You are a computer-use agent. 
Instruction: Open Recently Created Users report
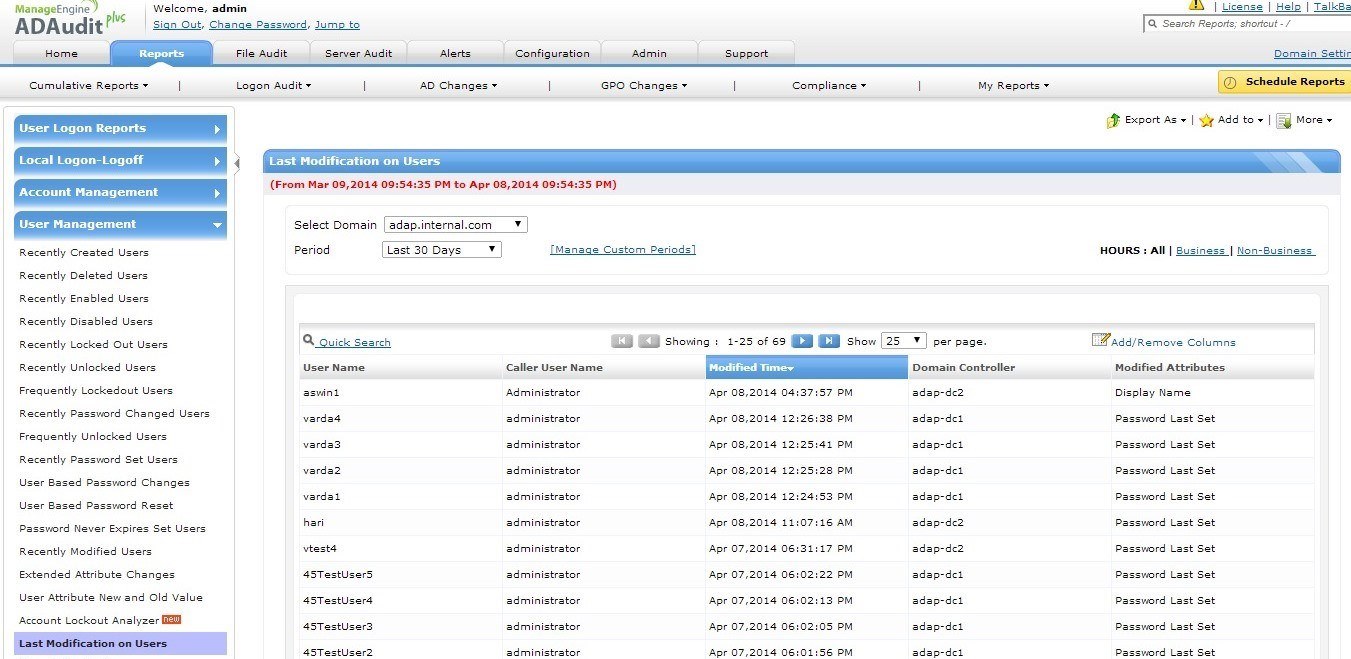coord(84,253)
